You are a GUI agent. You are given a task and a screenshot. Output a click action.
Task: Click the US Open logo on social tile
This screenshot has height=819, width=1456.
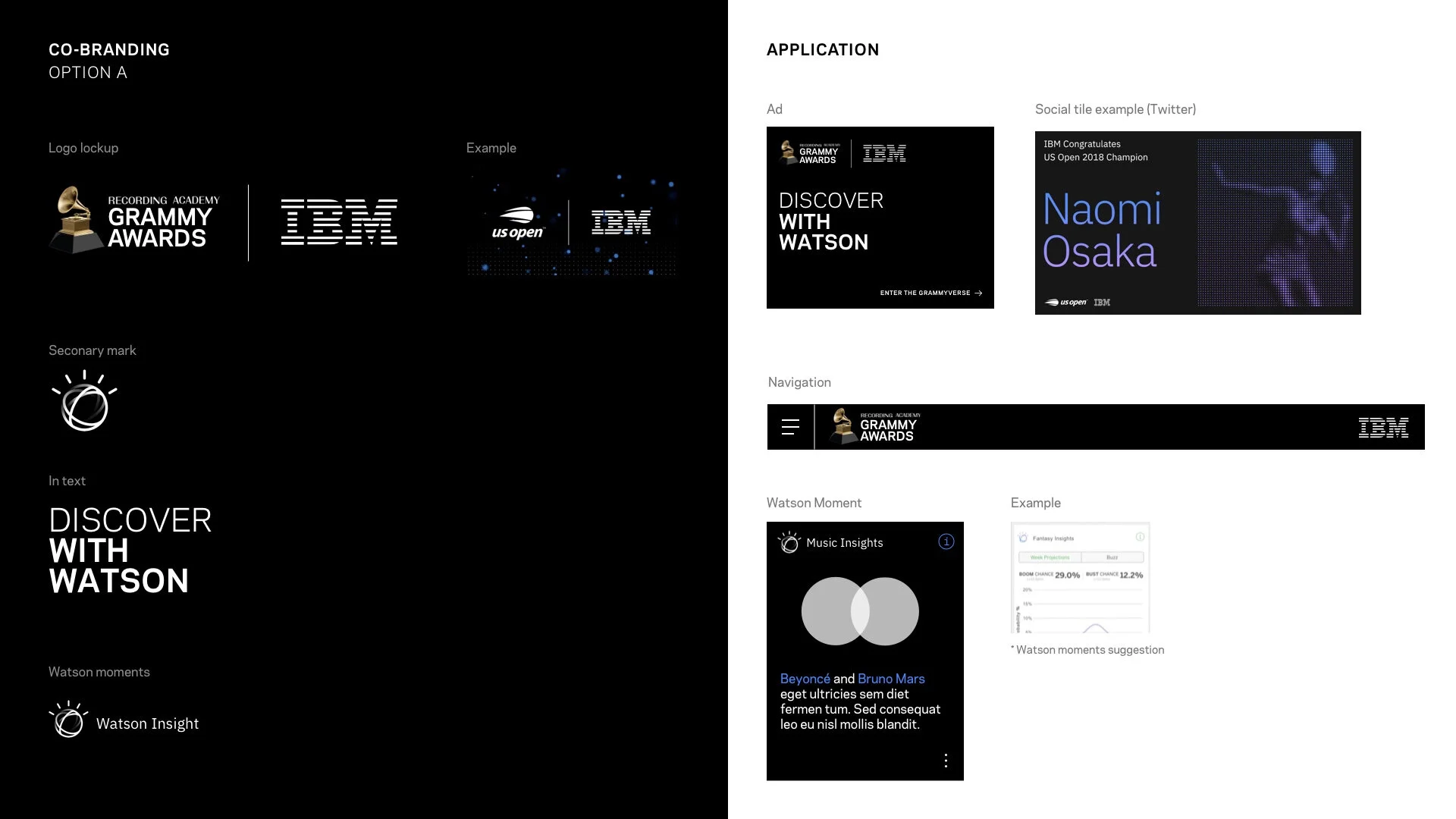(1066, 303)
